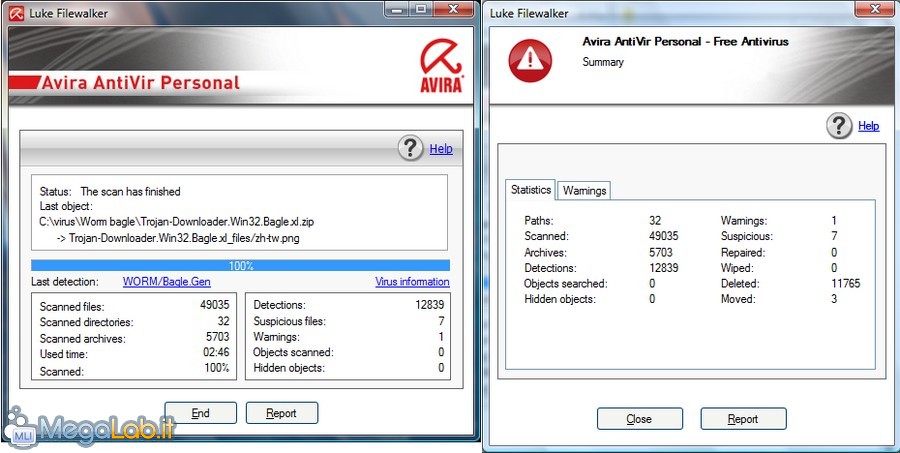This screenshot has width=900, height=453.
Task: Click the Deleted value 11765
Action: (846, 284)
